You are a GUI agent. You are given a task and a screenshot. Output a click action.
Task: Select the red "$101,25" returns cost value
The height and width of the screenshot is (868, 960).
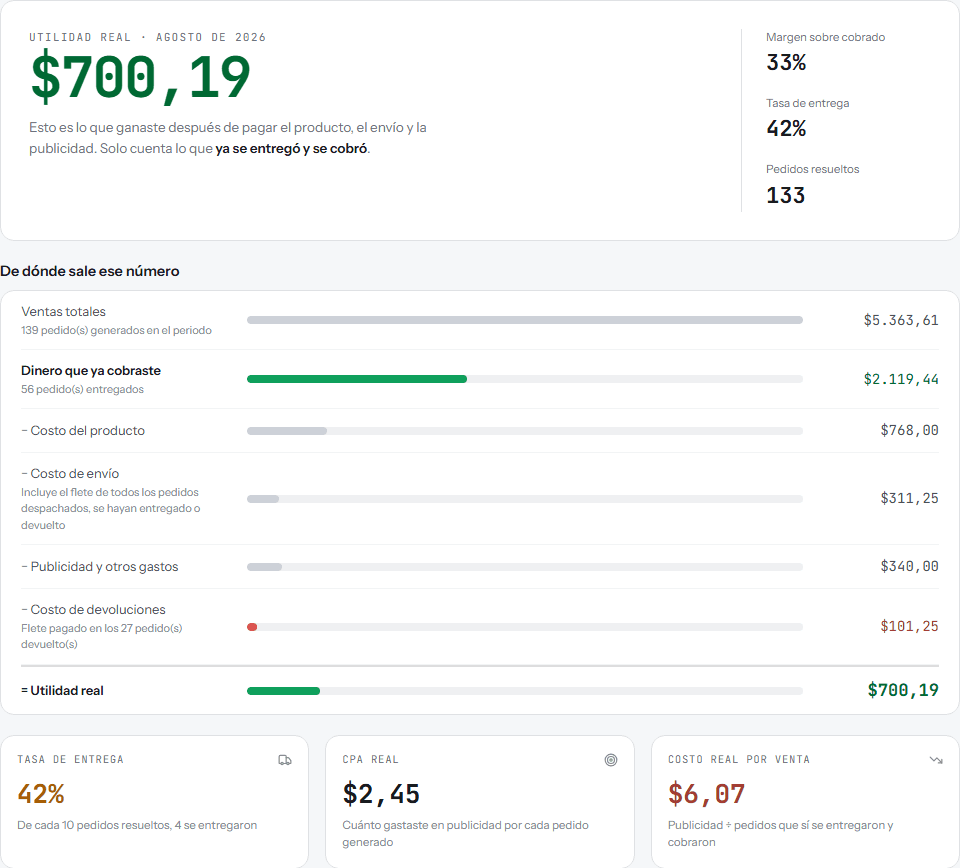(909, 626)
